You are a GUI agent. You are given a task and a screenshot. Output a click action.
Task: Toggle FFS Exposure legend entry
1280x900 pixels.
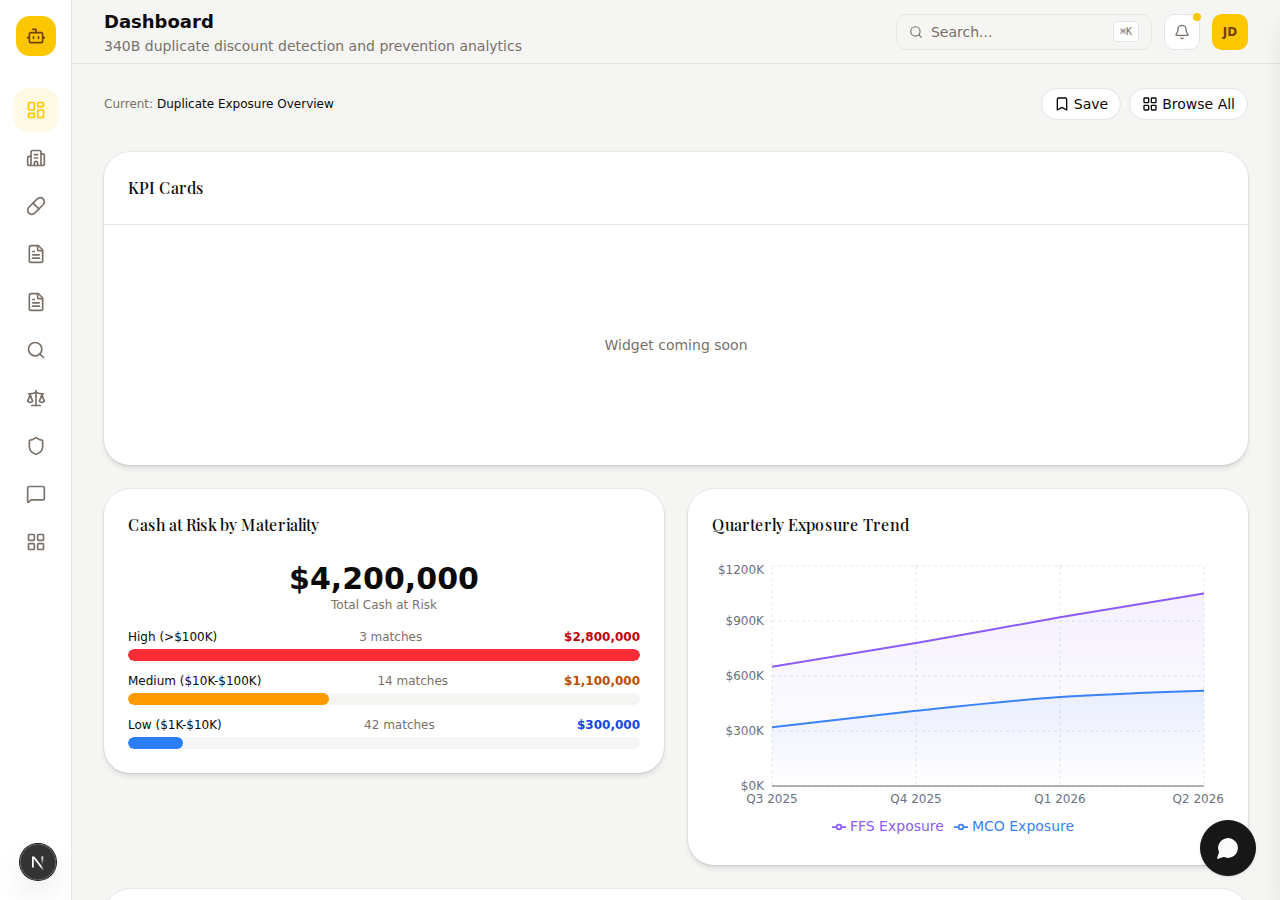point(888,826)
